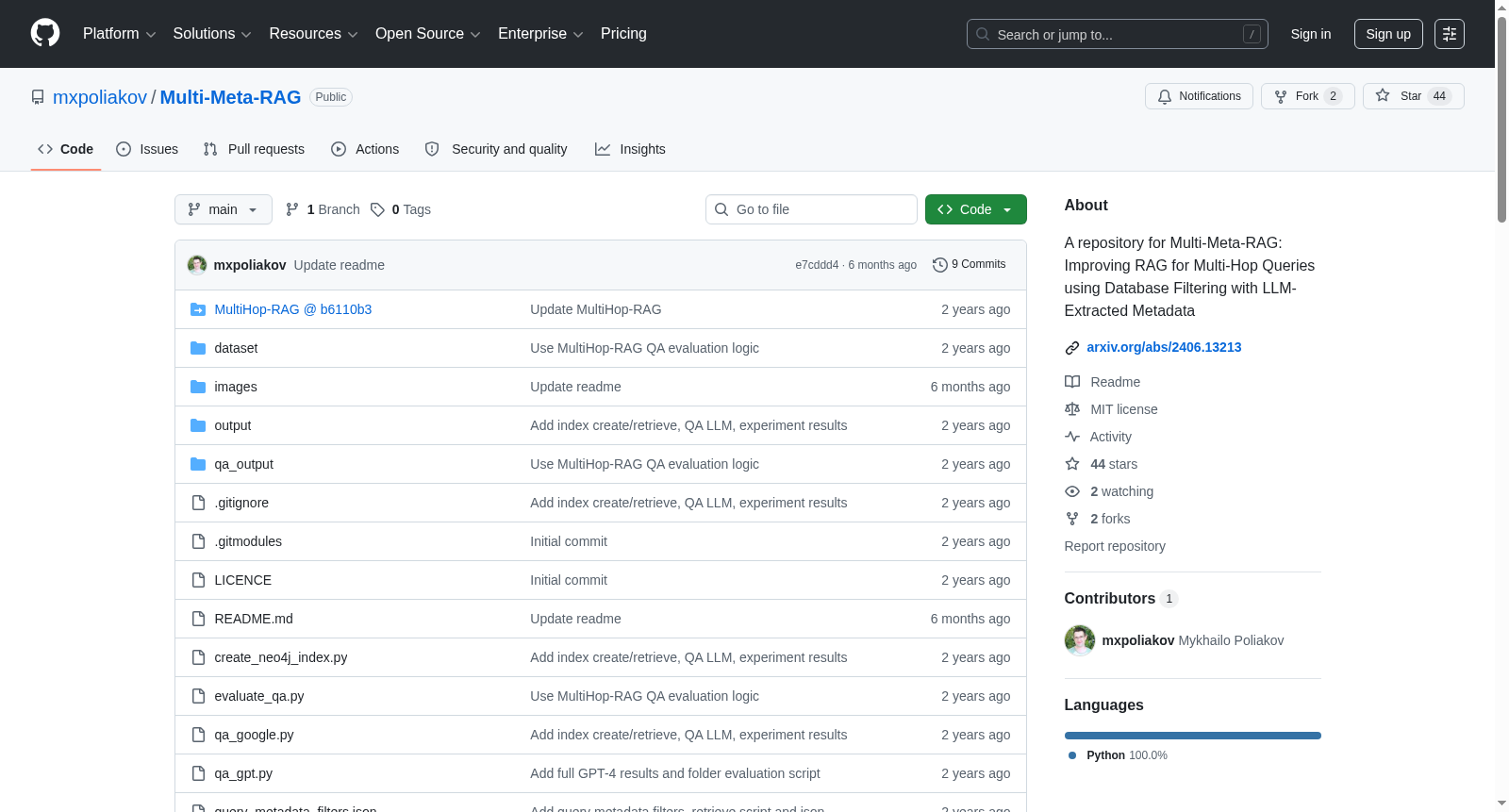Open the Platform dropdown menu

tap(119, 34)
